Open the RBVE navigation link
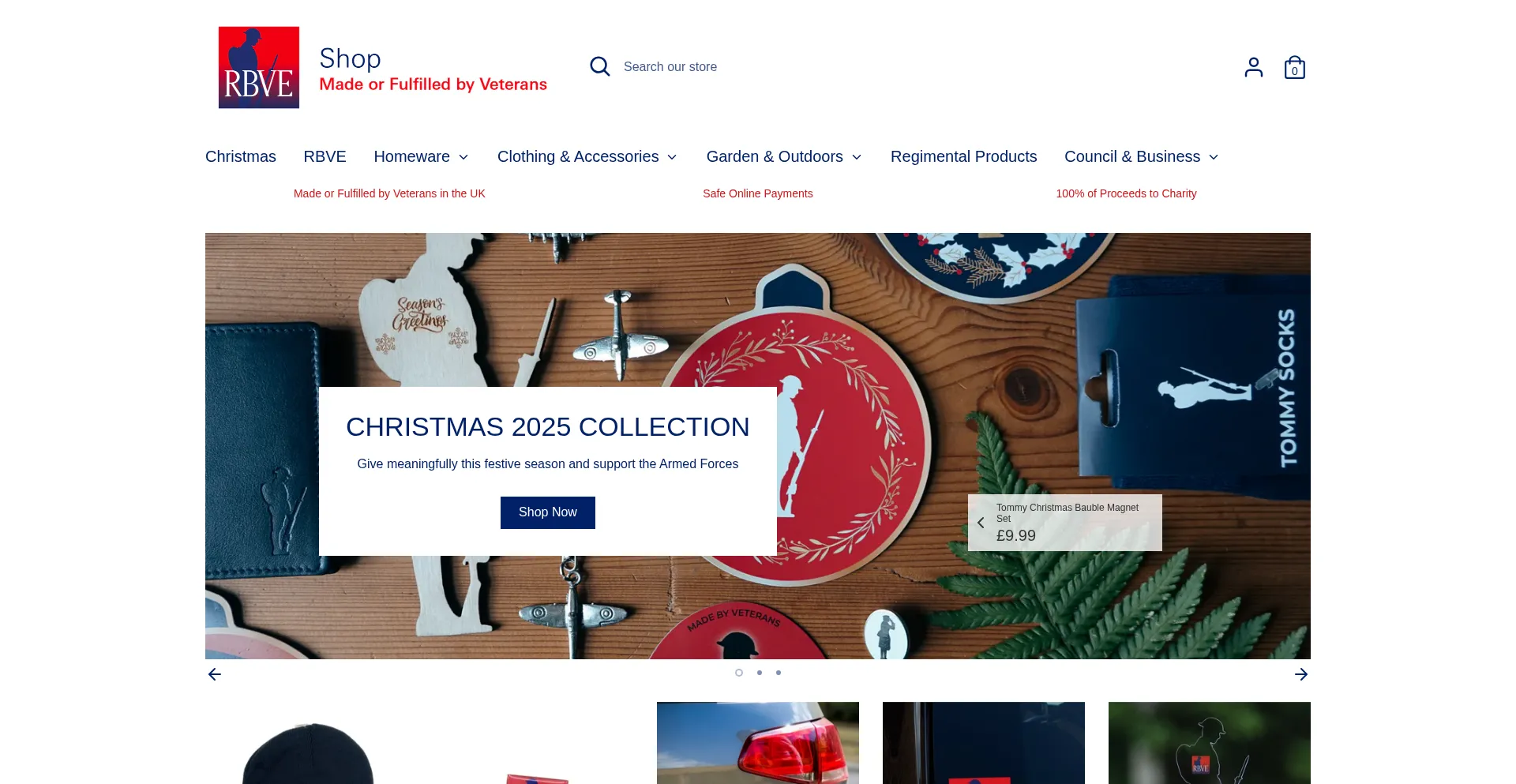Image resolution: width=1516 pixels, height=784 pixels. tap(325, 156)
